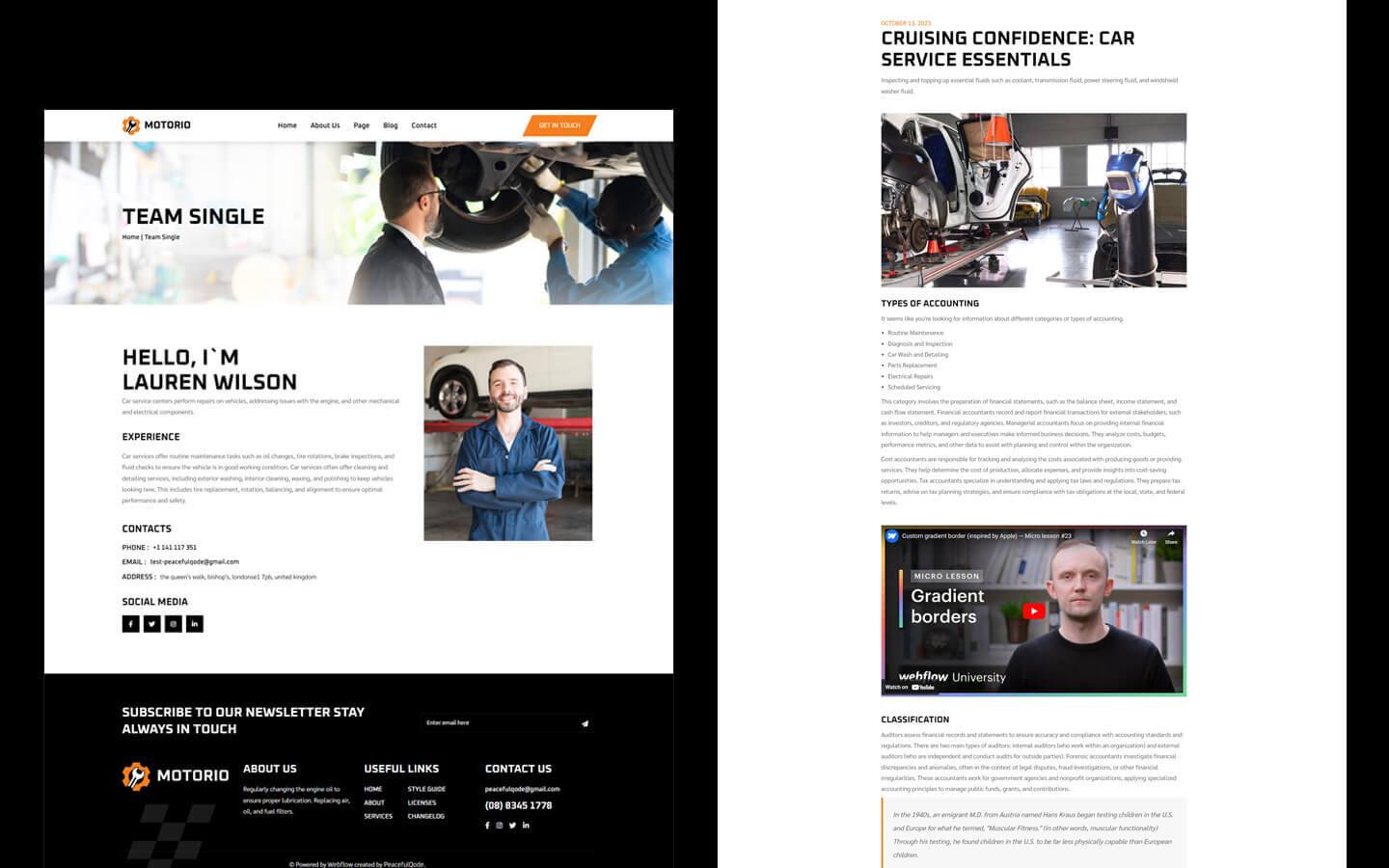Click the GET IN TOUCH button
The width and height of the screenshot is (1389, 868).
558,125
